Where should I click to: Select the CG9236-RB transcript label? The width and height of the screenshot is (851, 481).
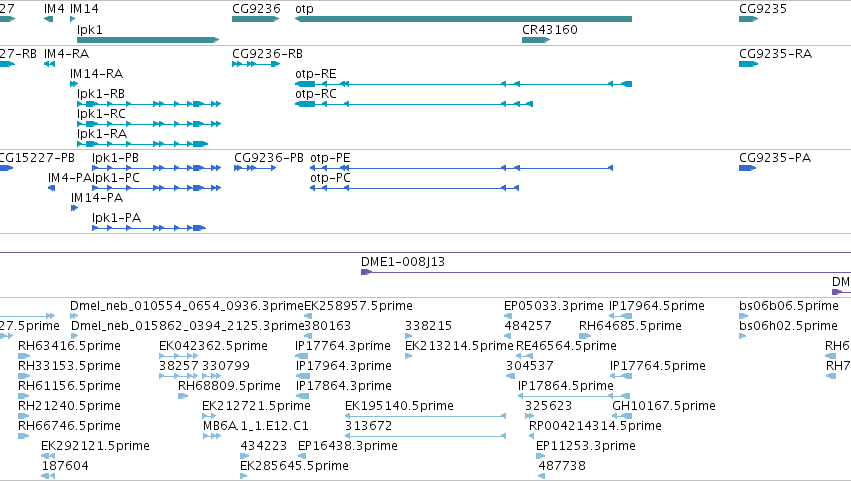(268, 54)
